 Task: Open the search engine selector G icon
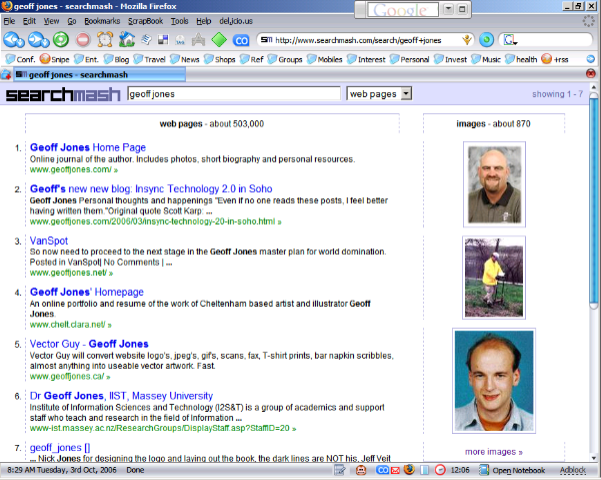point(509,40)
